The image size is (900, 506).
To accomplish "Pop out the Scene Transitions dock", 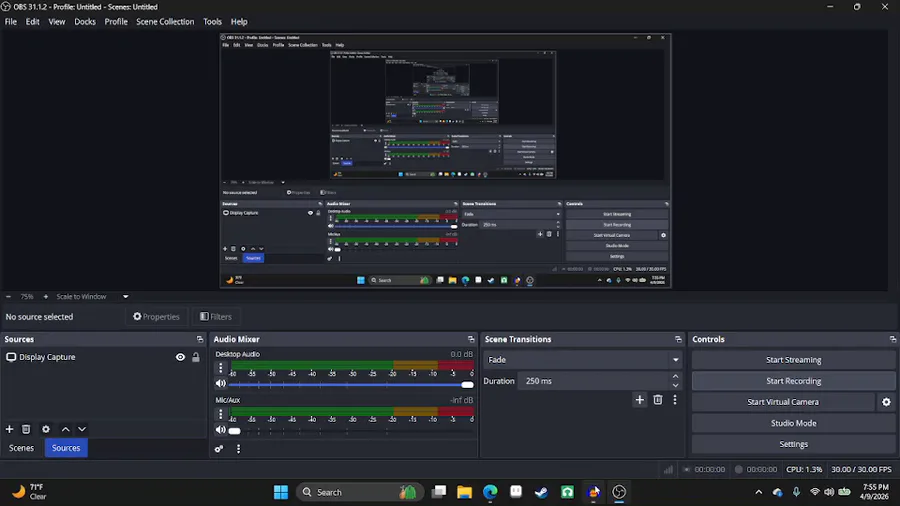I will click(678, 339).
